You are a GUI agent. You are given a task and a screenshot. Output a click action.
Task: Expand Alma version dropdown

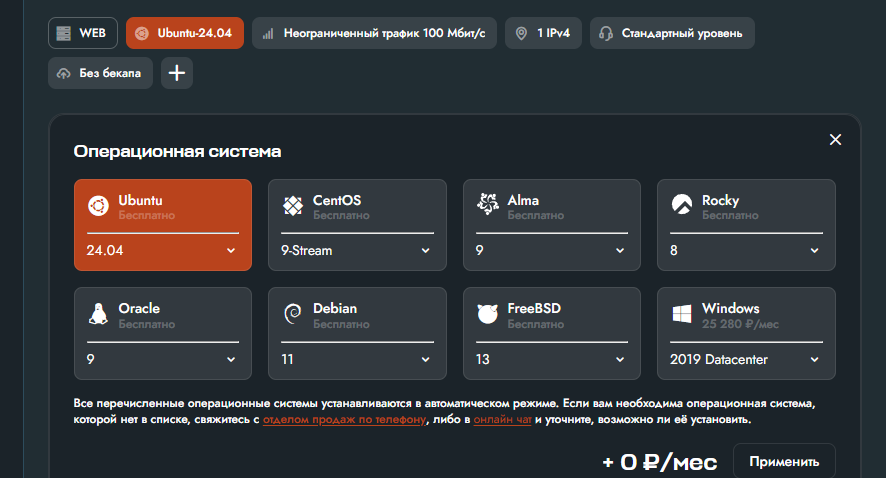point(551,250)
